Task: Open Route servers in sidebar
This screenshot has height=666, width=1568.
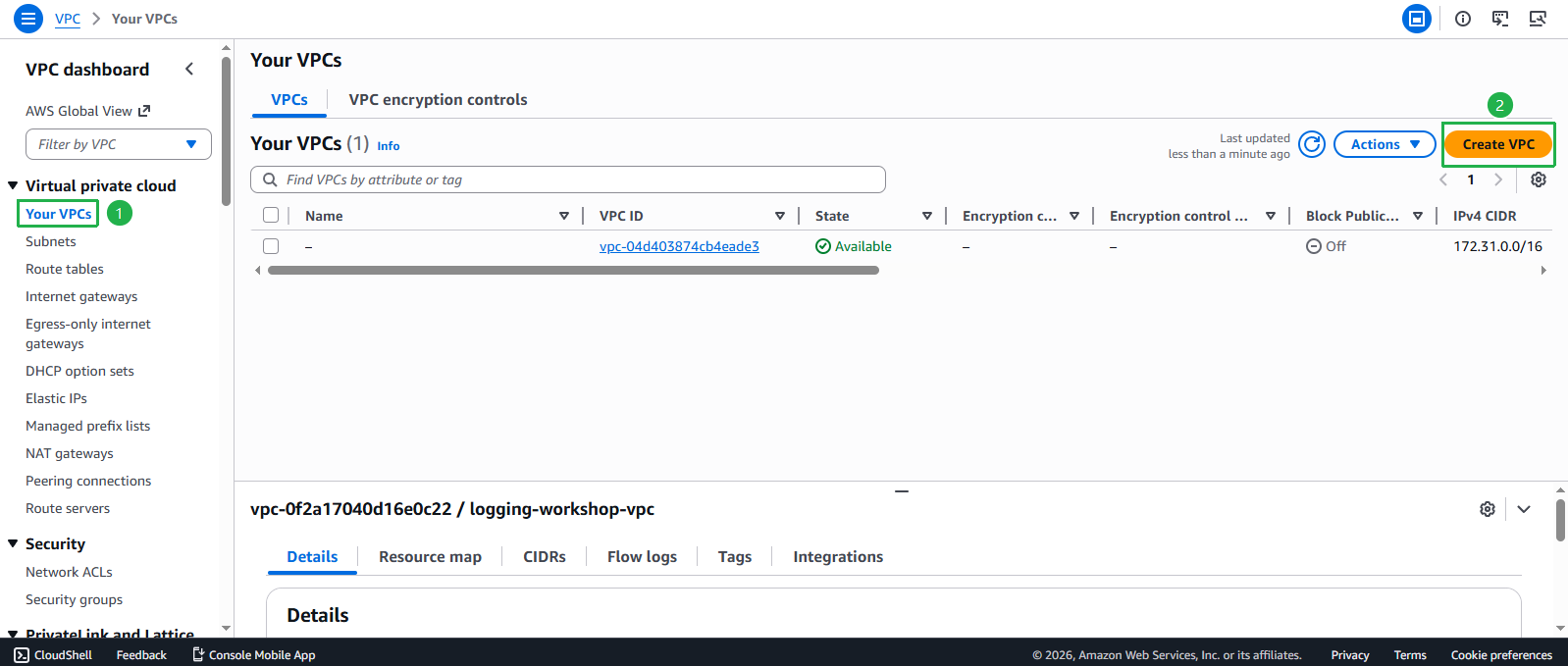Action: (x=68, y=508)
